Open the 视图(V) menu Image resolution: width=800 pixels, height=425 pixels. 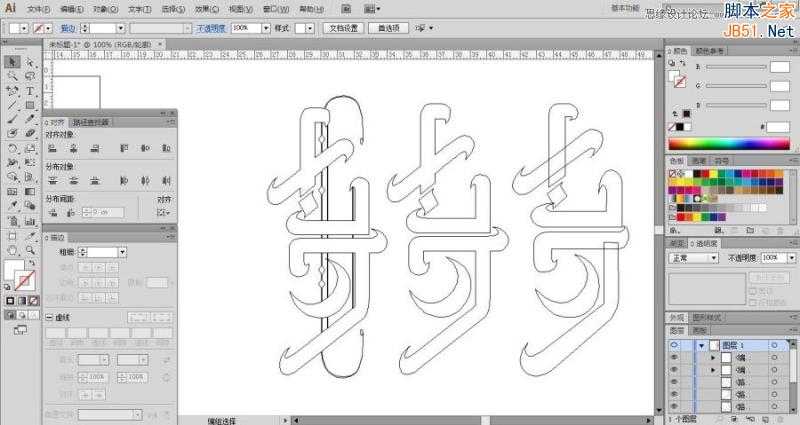(x=241, y=9)
